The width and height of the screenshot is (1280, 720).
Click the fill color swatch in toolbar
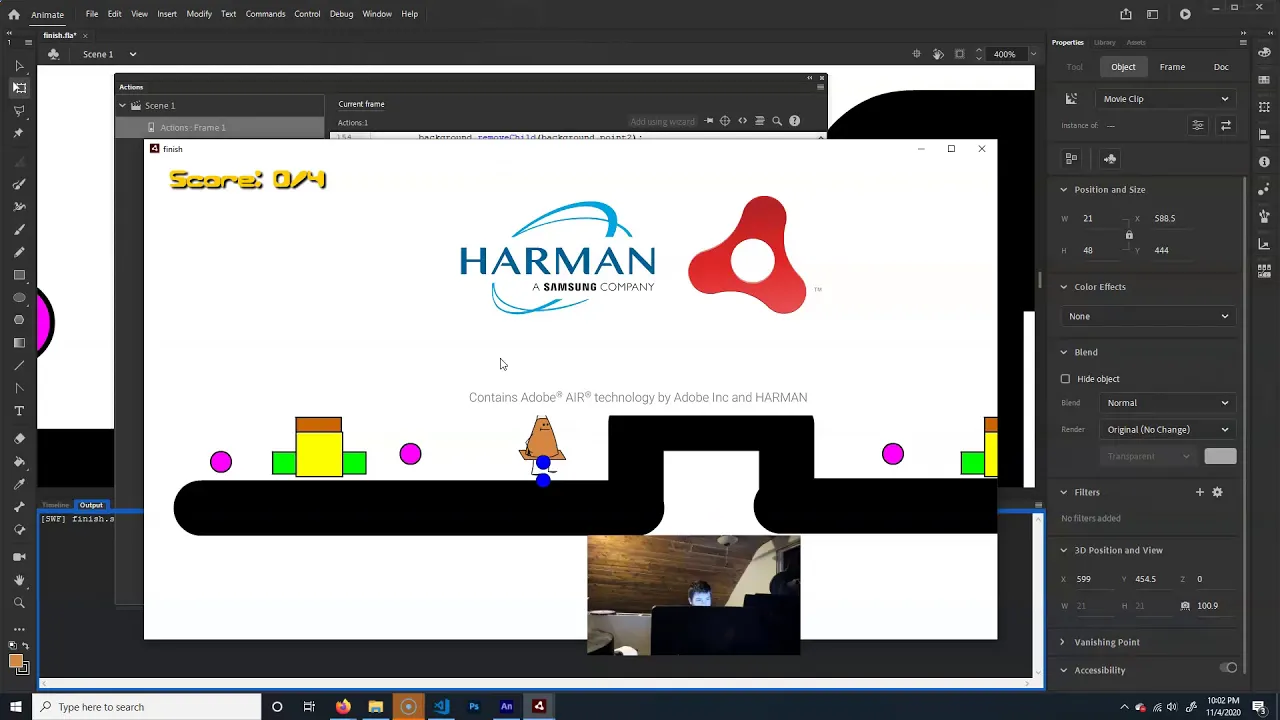16,662
